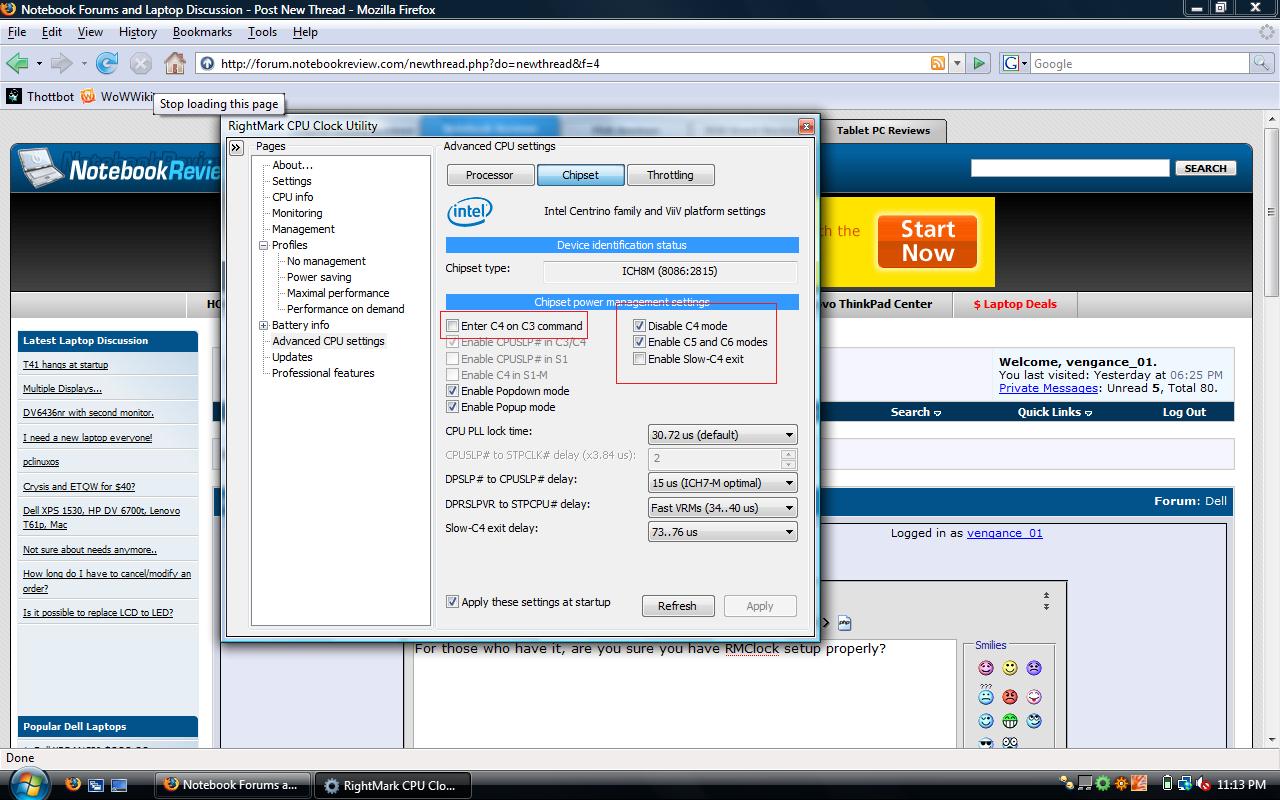
Task: Open CPU PLL lock time dropdown
Action: point(723,435)
